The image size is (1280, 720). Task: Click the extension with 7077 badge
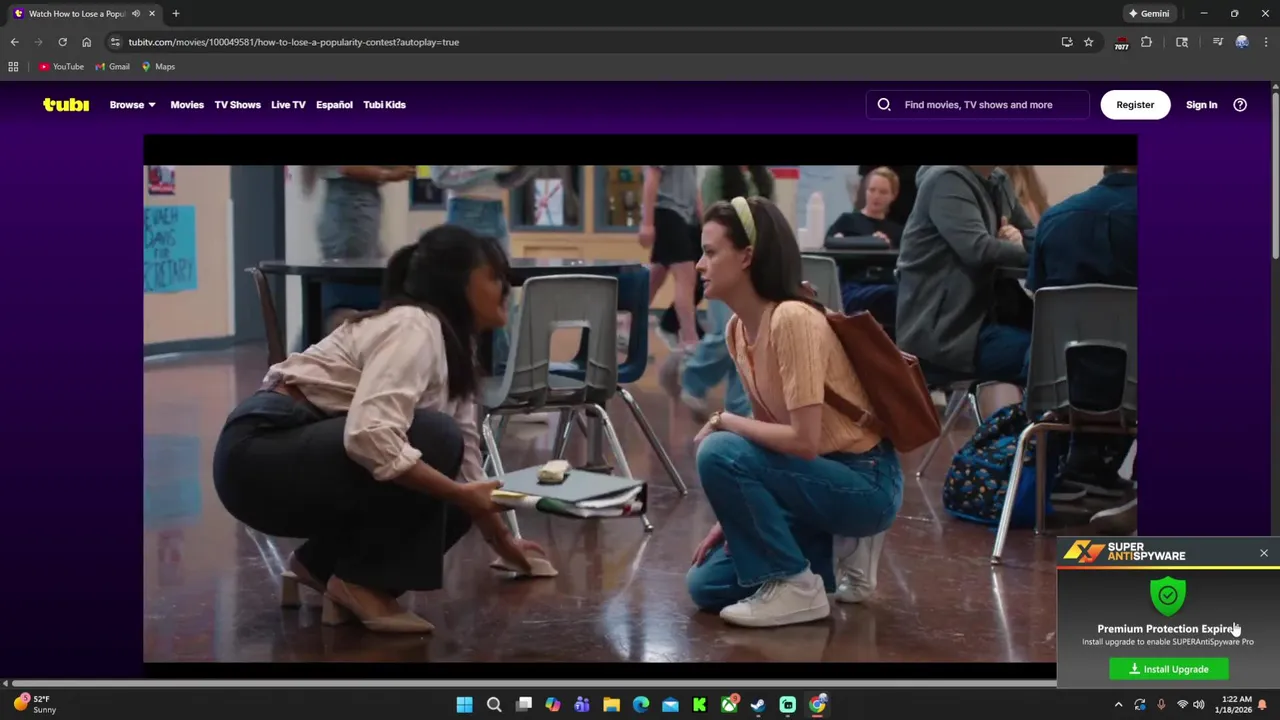[x=1121, y=42]
